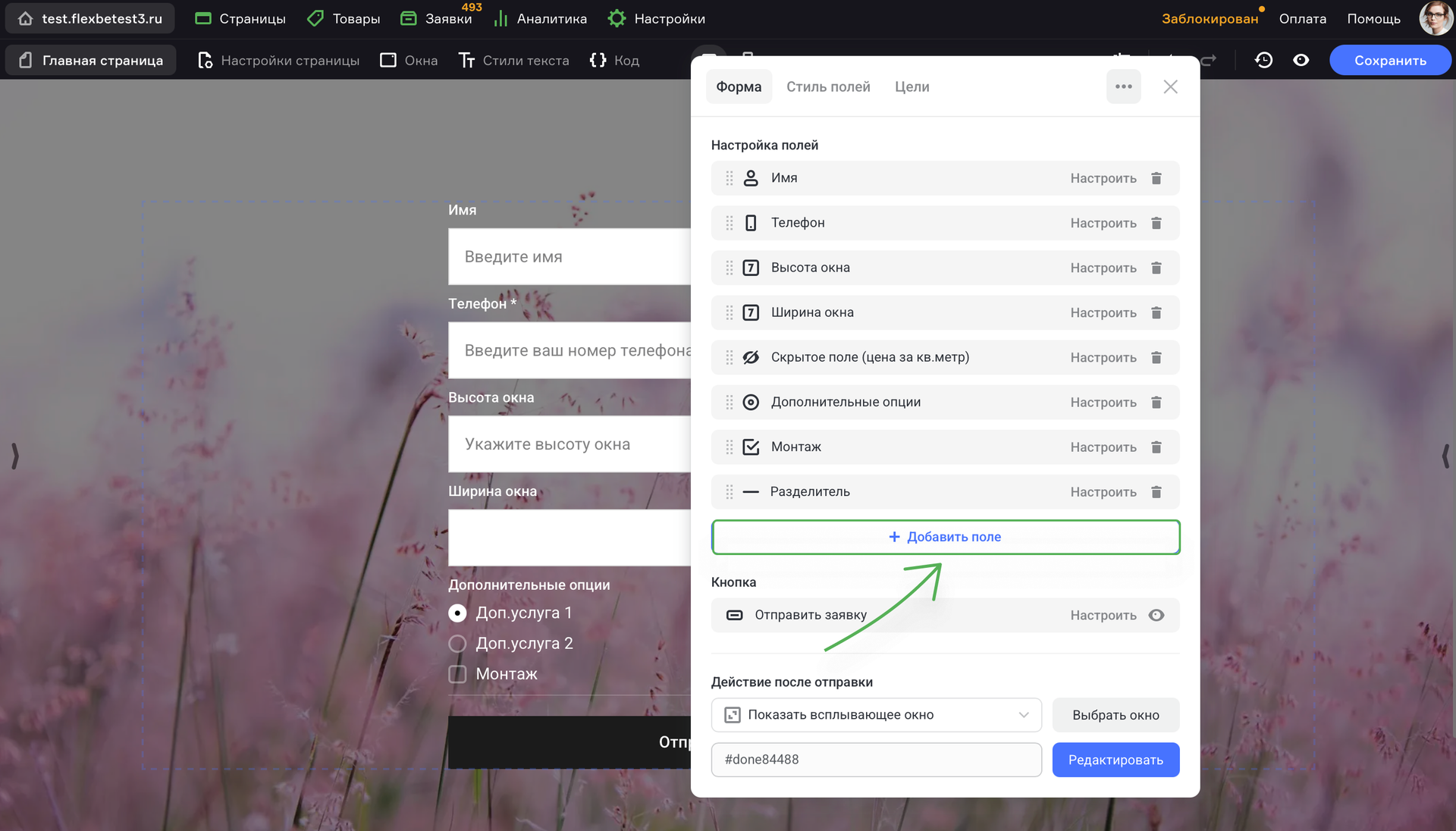1456x831 pixels.
Task: Switch to Стиль полей tab
Action: tap(828, 87)
